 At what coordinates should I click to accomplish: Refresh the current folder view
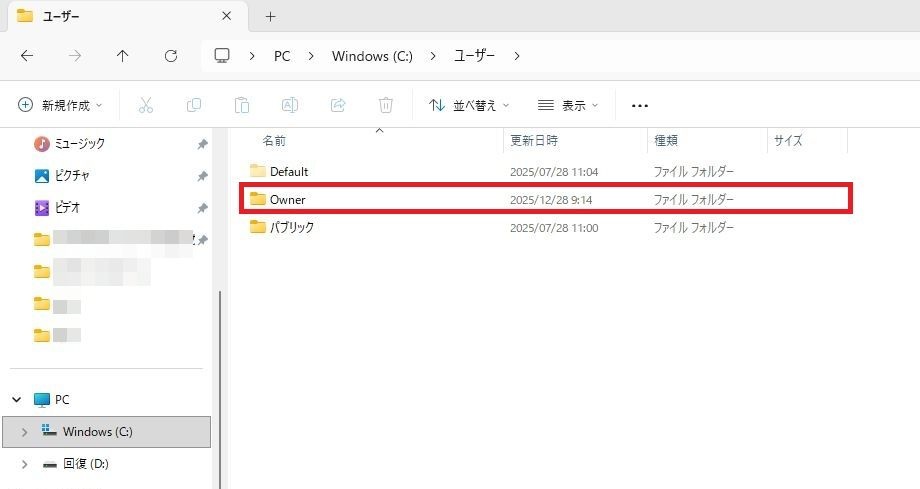point(171,56)
